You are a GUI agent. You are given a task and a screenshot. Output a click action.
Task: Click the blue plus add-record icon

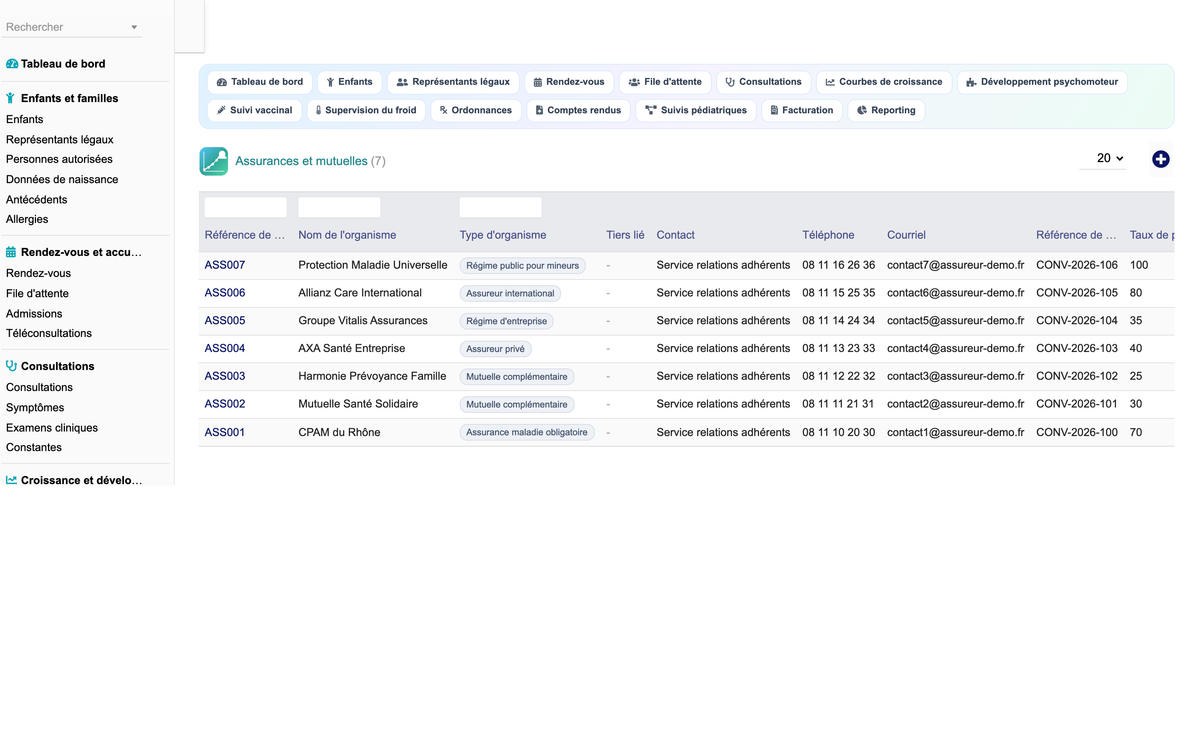coord(1160,159)
